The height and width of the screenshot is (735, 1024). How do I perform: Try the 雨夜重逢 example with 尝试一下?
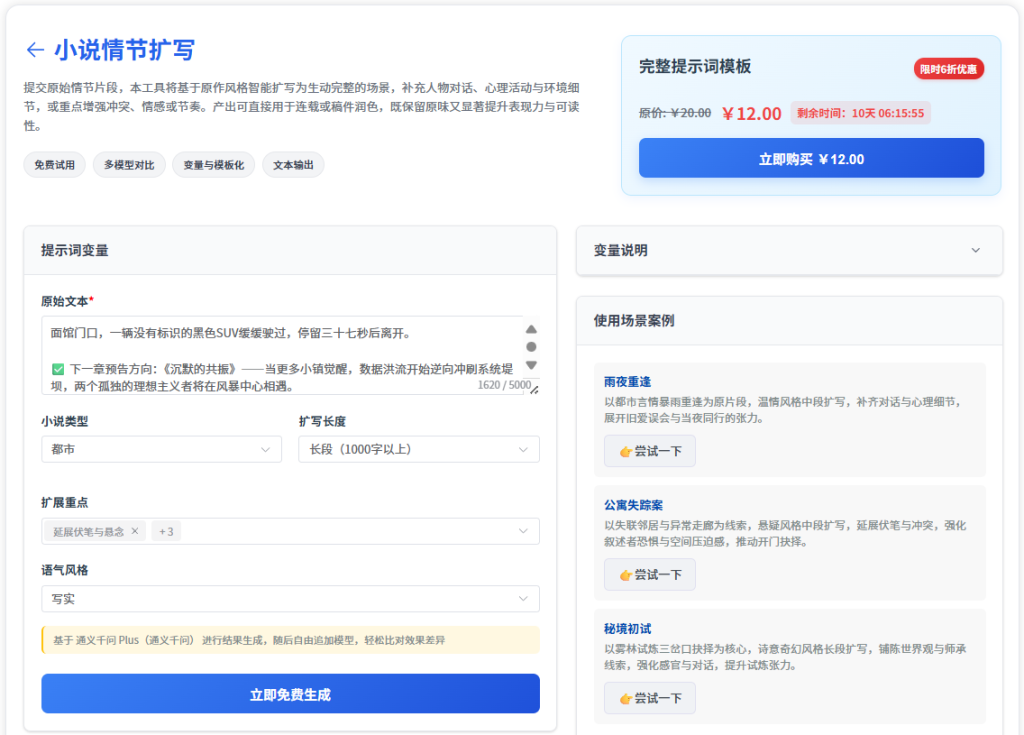[649, 451]
